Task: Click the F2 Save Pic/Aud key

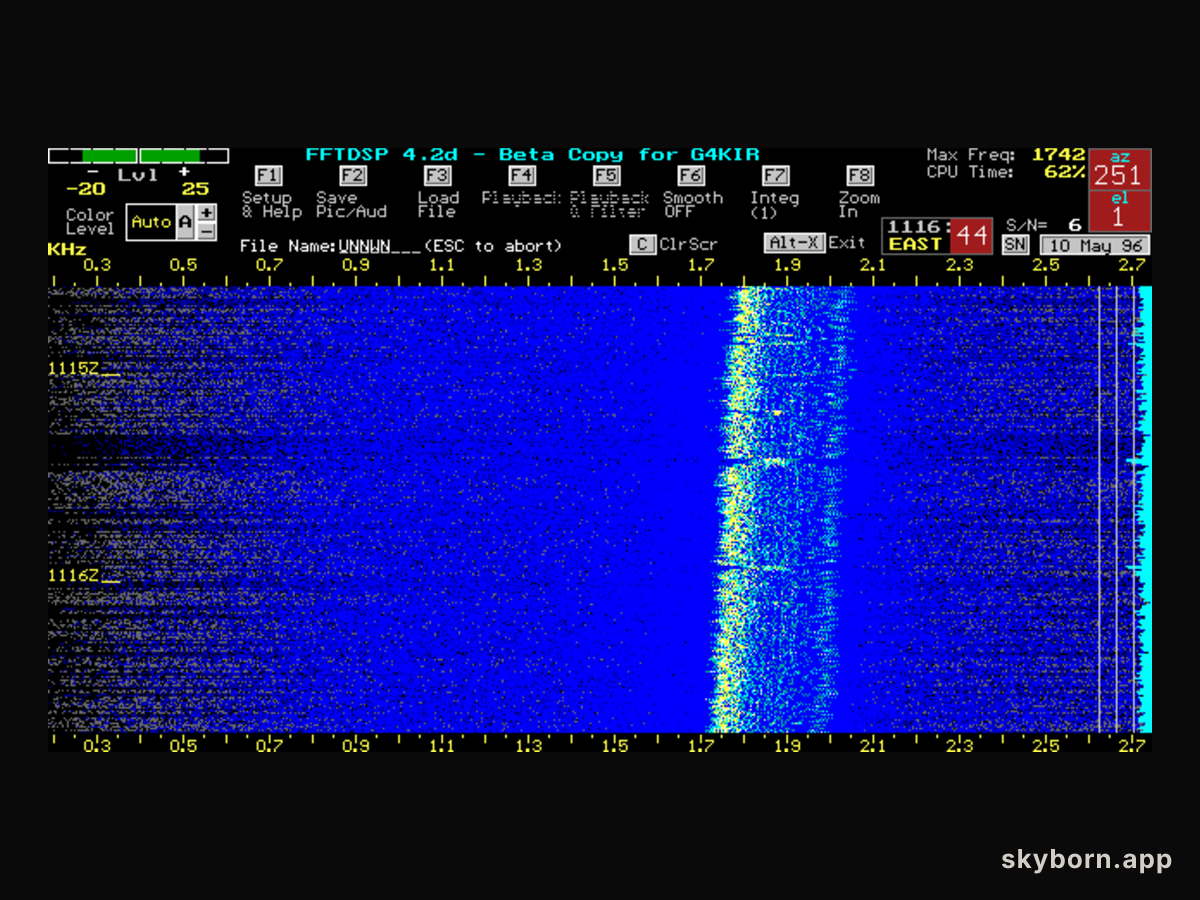Action: click(352, 176)
